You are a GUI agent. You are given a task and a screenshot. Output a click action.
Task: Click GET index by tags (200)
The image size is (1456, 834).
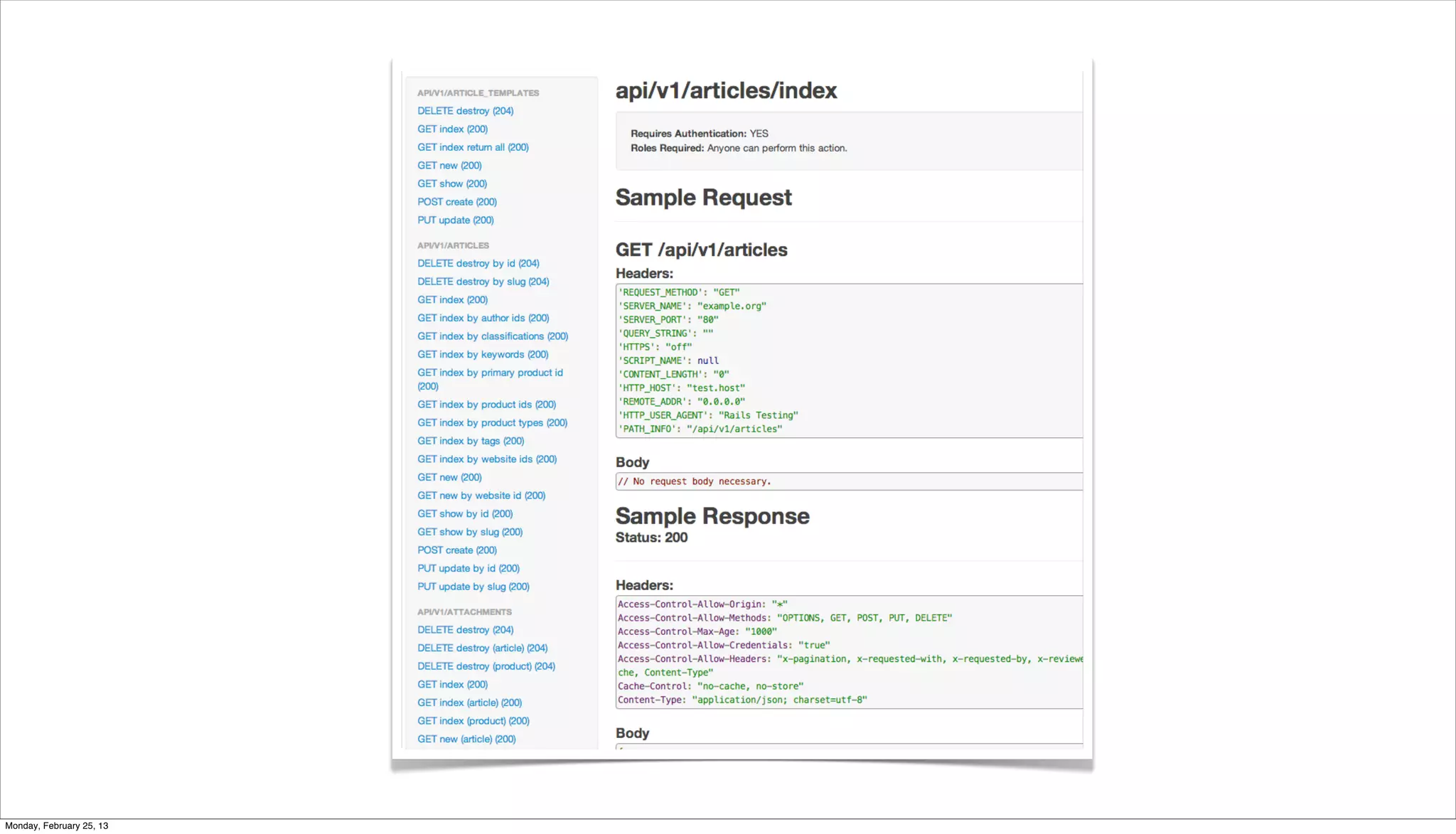[x=471, y=441]
